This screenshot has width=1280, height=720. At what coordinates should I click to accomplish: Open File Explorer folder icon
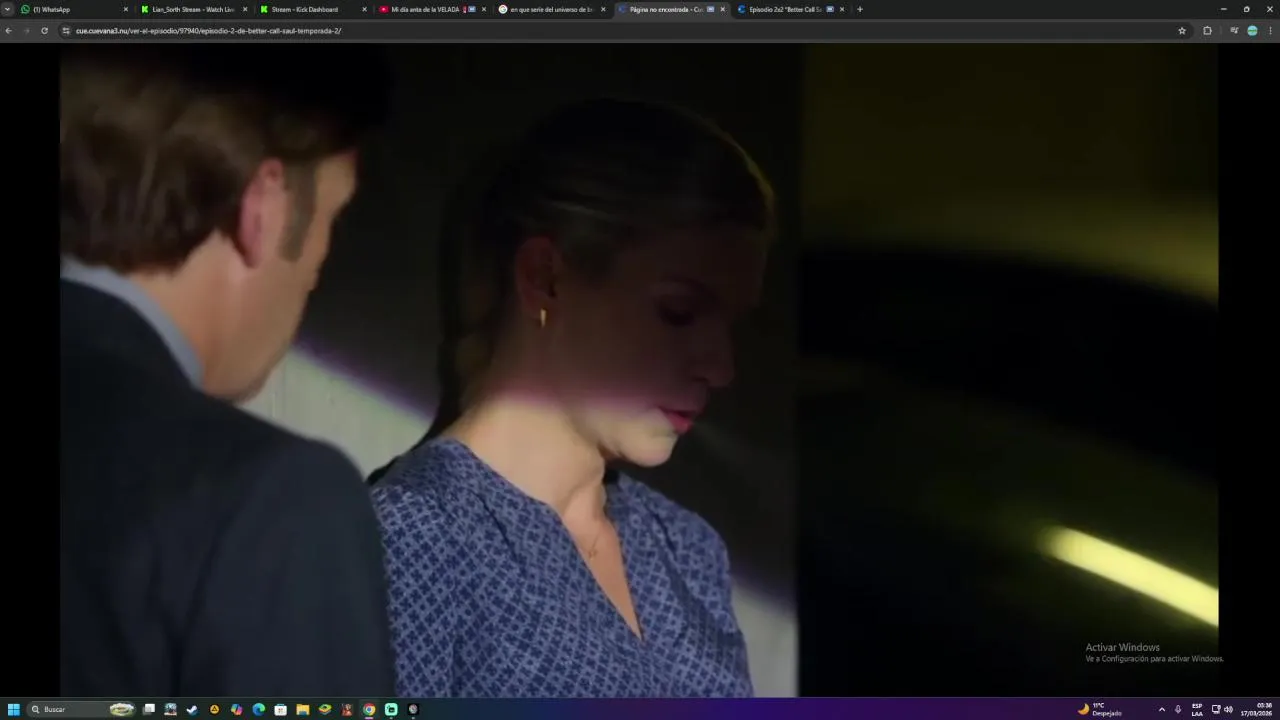coord(302,709)
